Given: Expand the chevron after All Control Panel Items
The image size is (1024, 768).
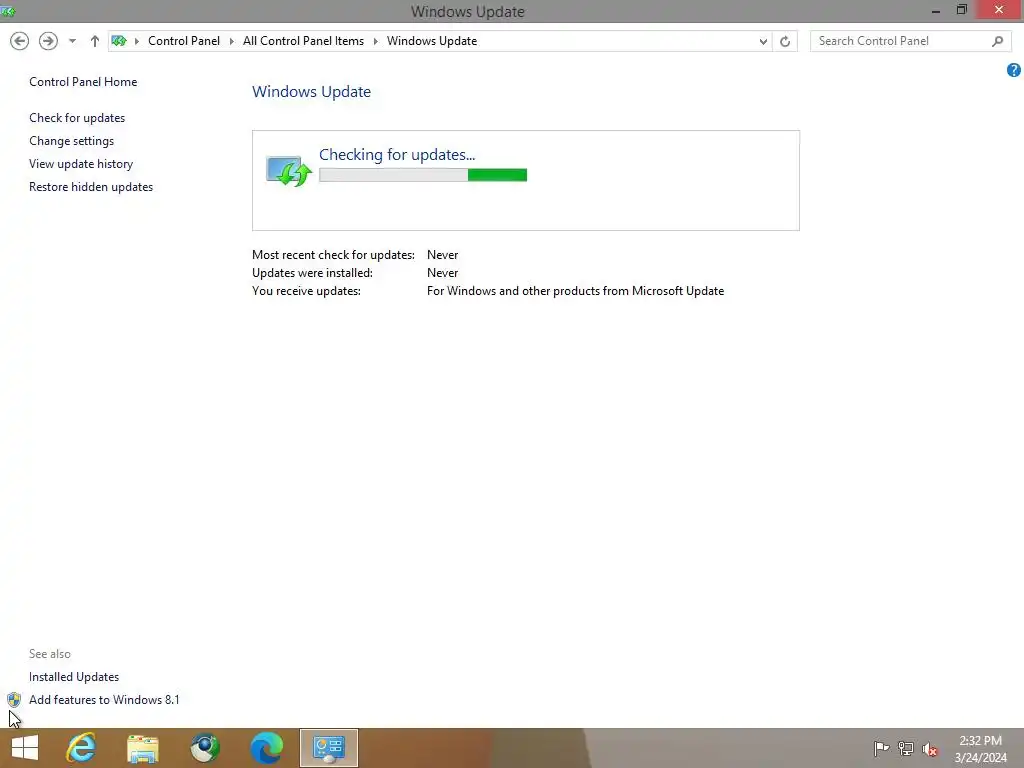Looking at the screenshot, I should click(376, 41).
